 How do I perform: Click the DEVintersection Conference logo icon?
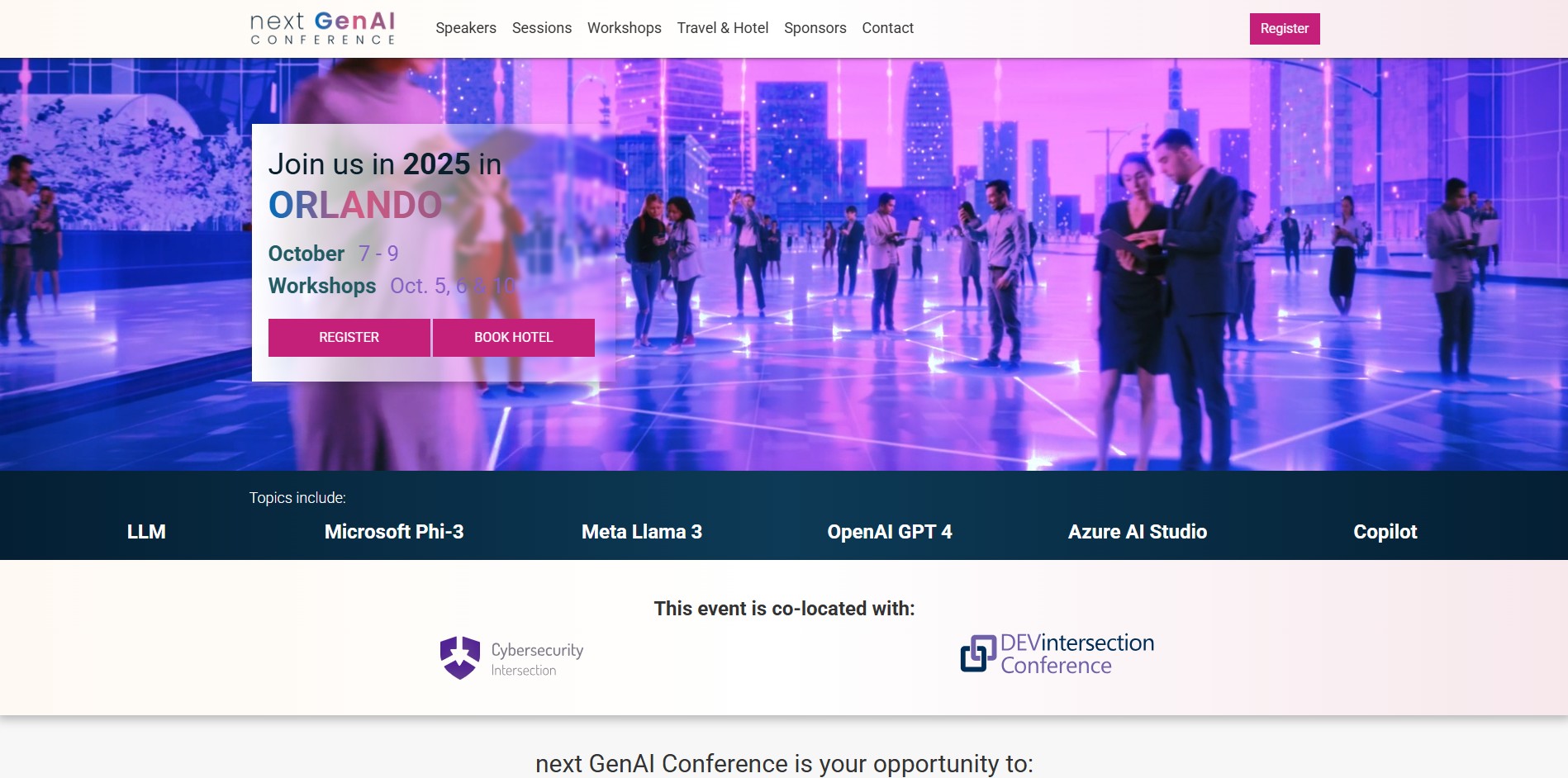[978, 653]
